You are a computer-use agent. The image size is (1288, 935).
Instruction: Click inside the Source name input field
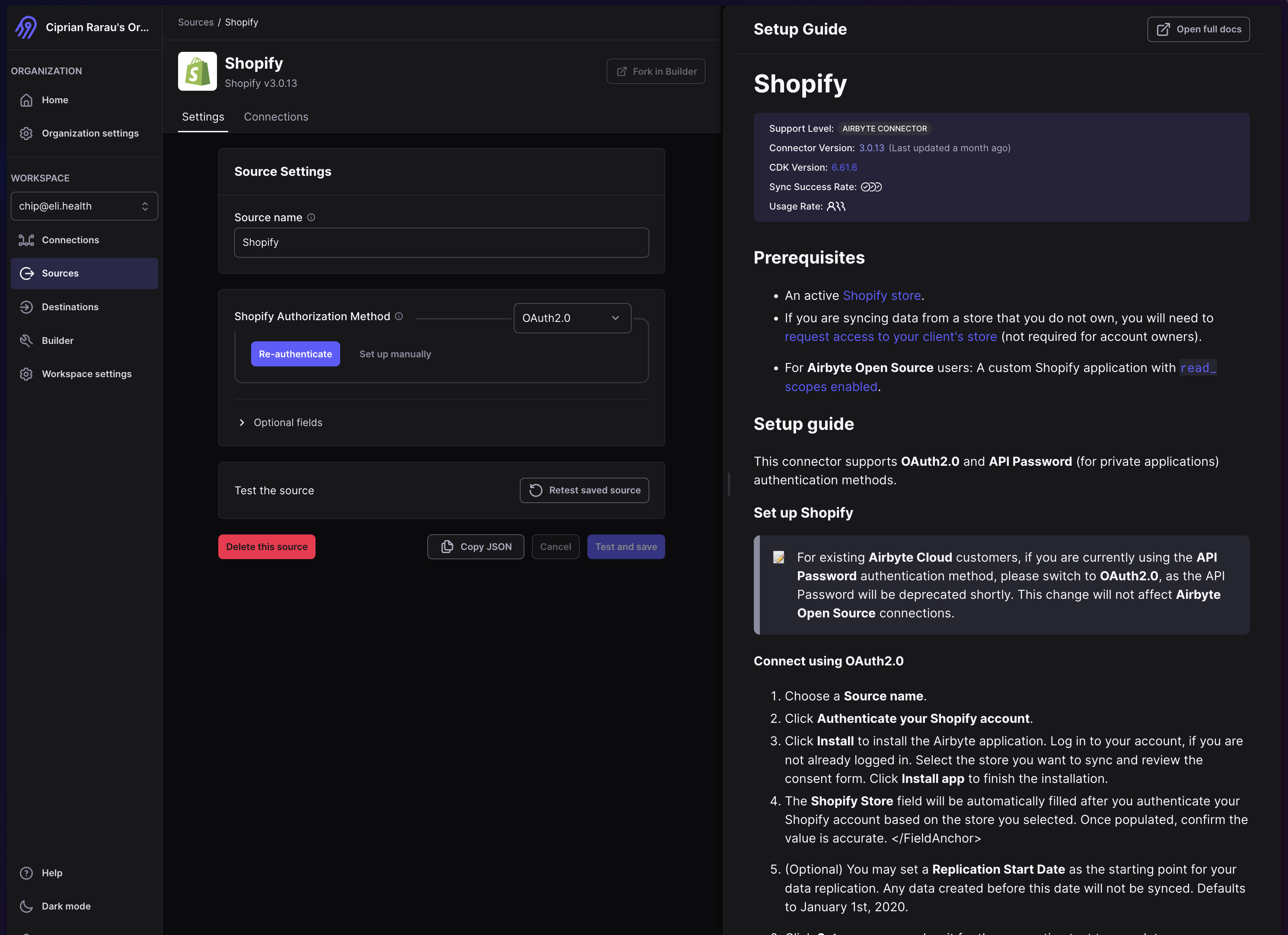coord(441,242)
